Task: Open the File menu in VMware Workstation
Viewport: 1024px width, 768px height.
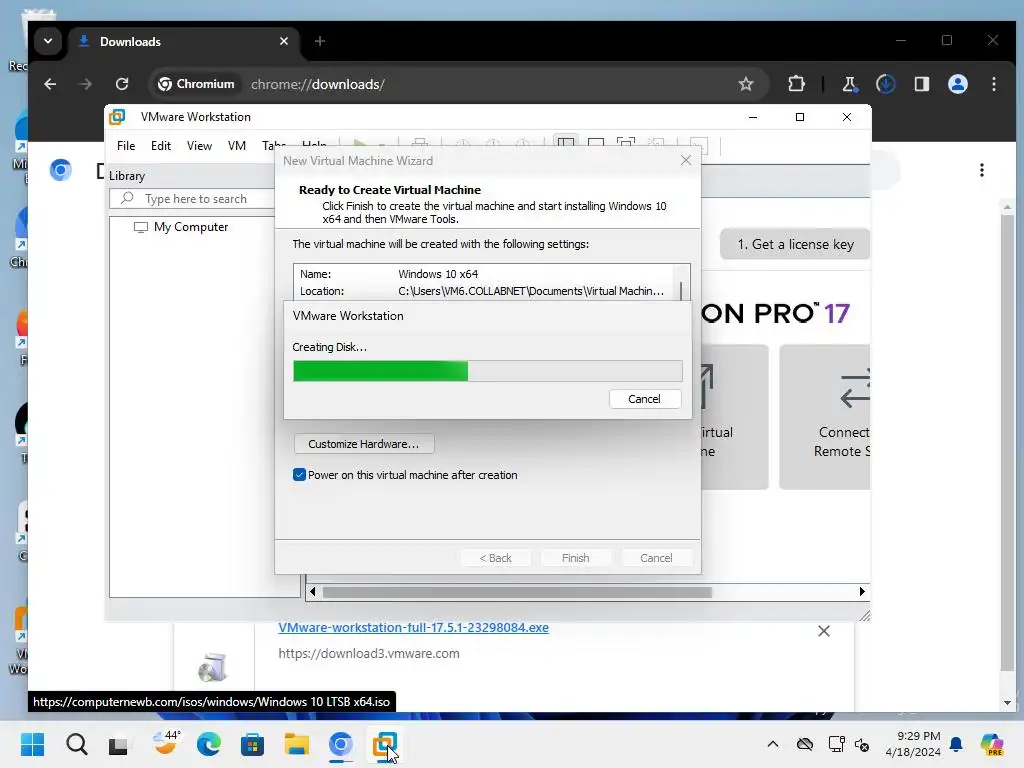Action: pos(126,146)
